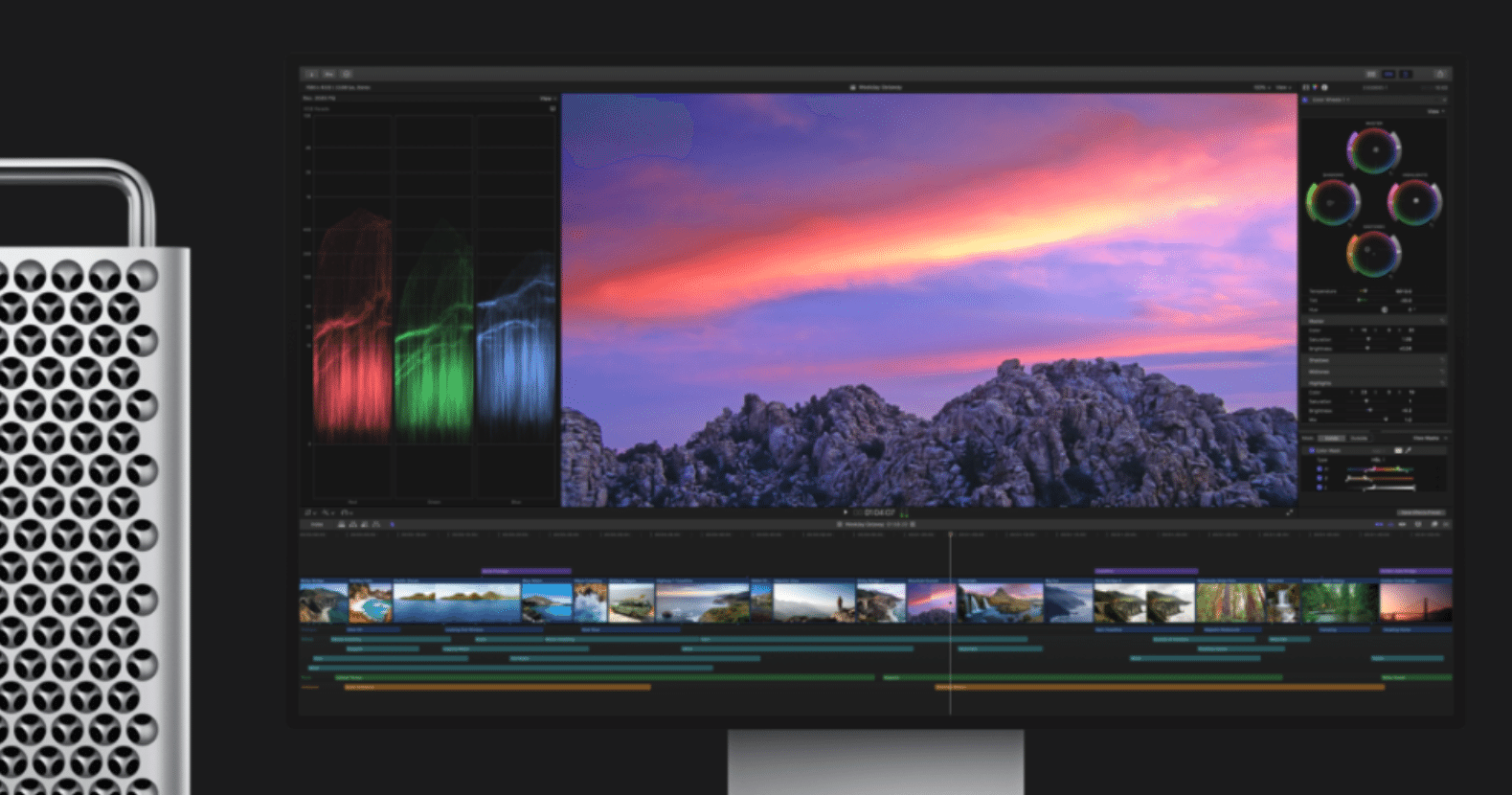The width and height of the screenshot is (1512, 795).
Task: Open the color inspector tab icon
Action: coord(1315,87)
